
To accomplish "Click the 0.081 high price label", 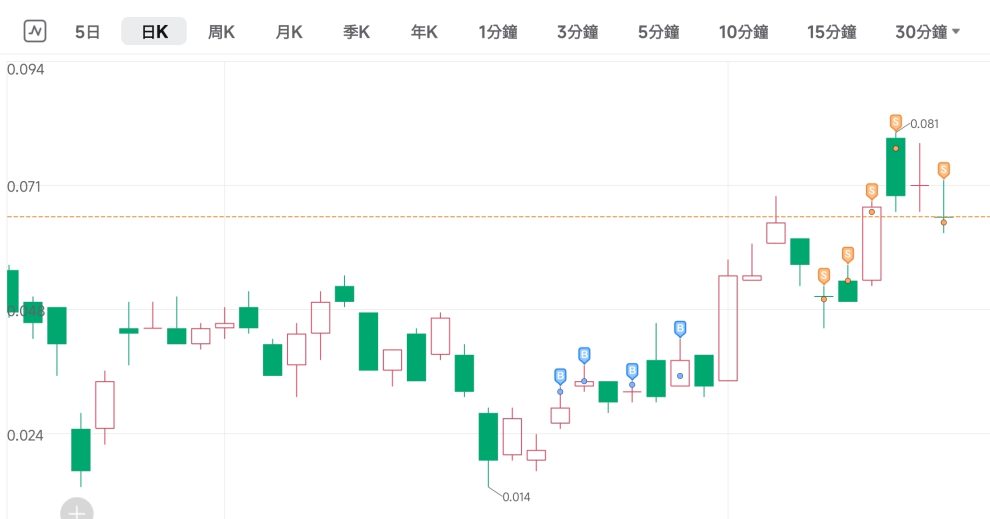I will (x=925, y=124).
